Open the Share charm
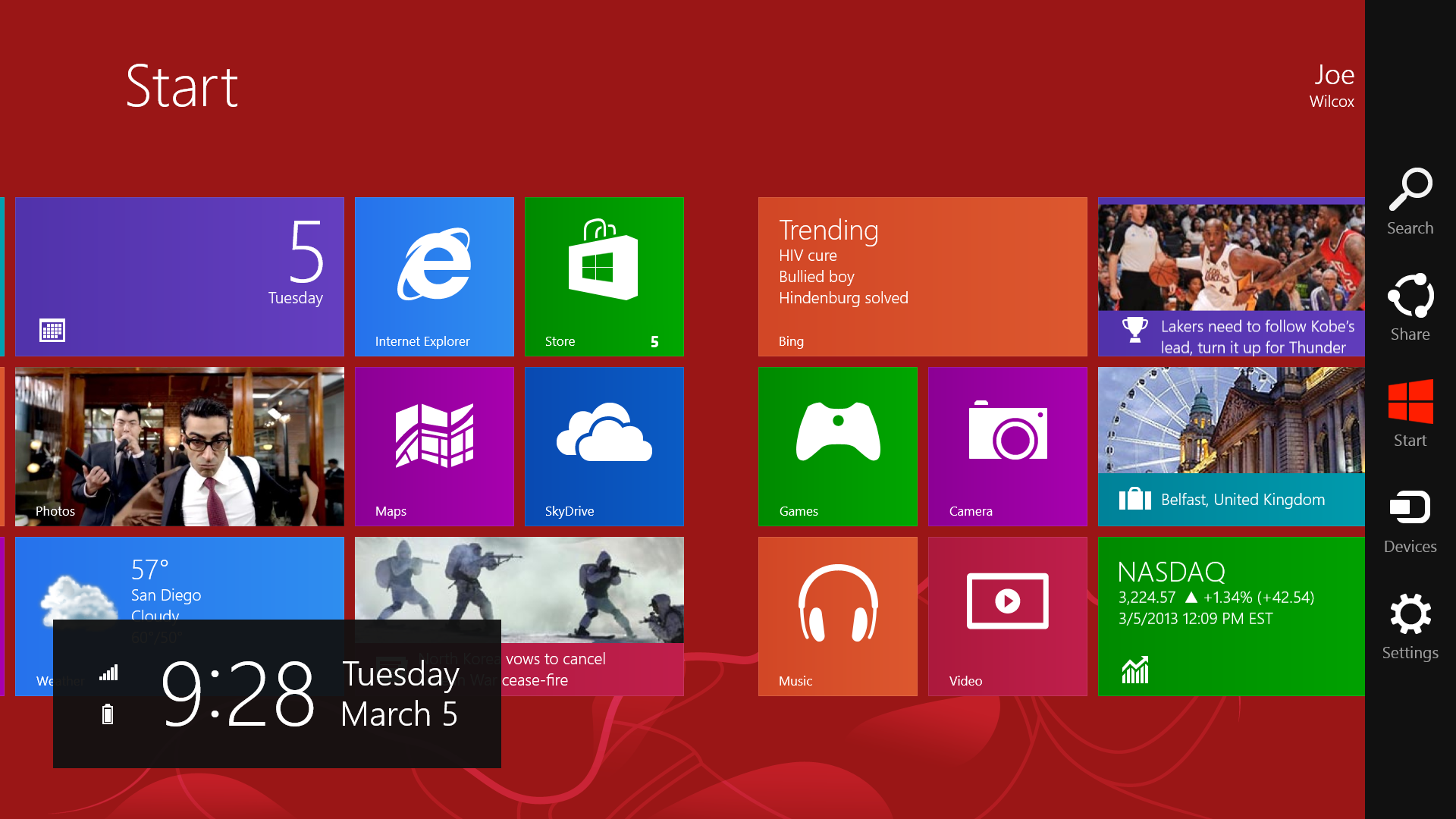 [1409, 306]
